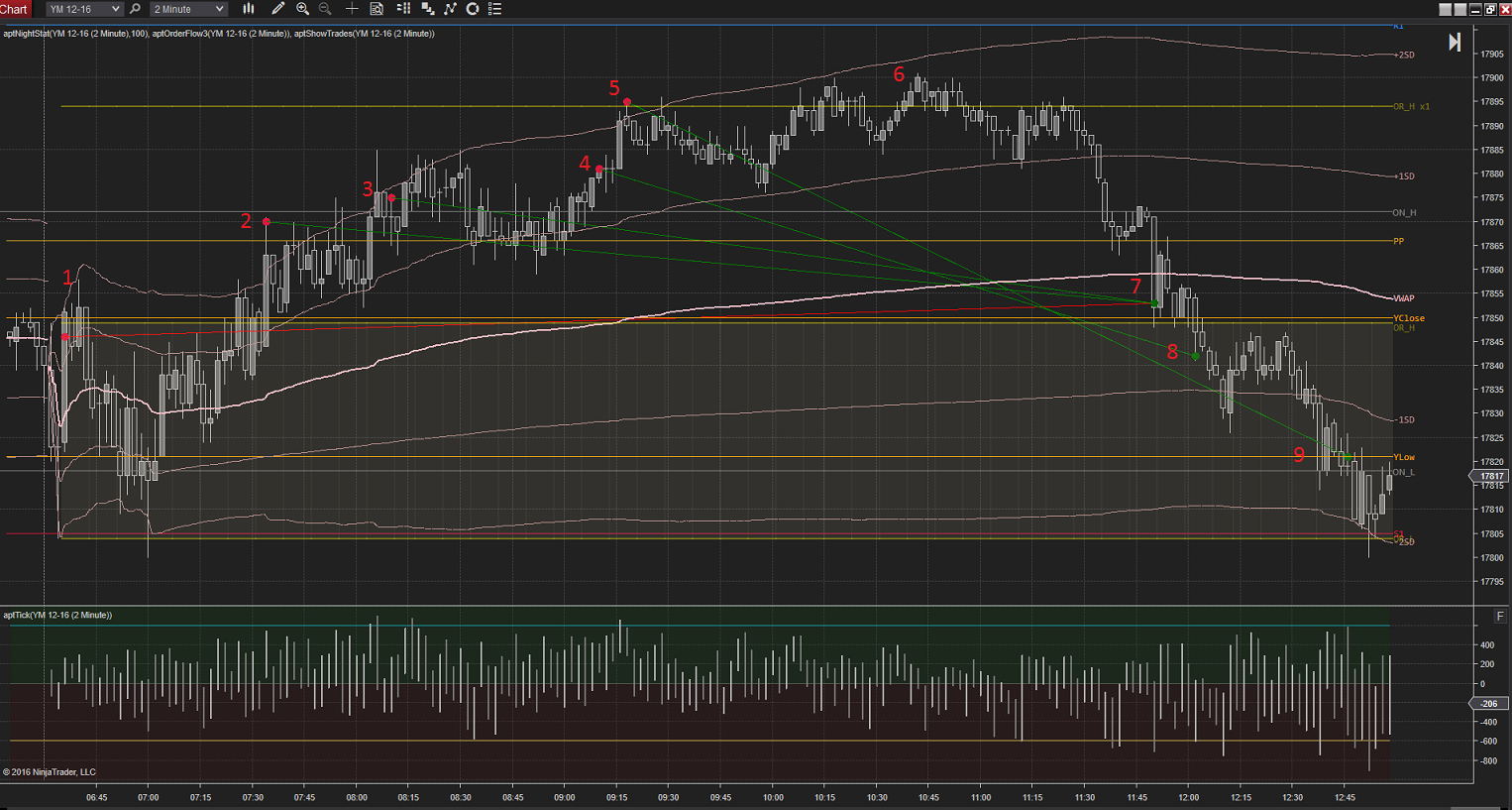Toggle the Data Box icon
The image size is (1512, 810).
click(x=377, y=9)
